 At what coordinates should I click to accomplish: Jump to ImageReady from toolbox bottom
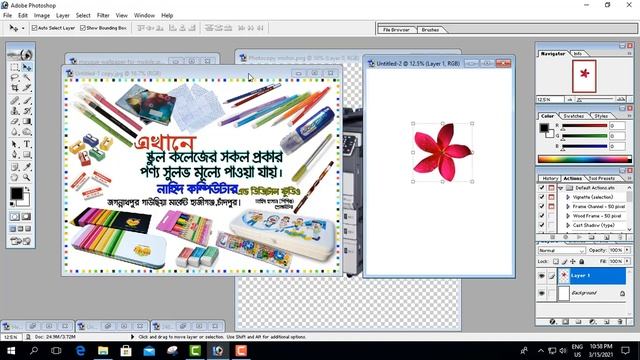[x=21, y=241]
